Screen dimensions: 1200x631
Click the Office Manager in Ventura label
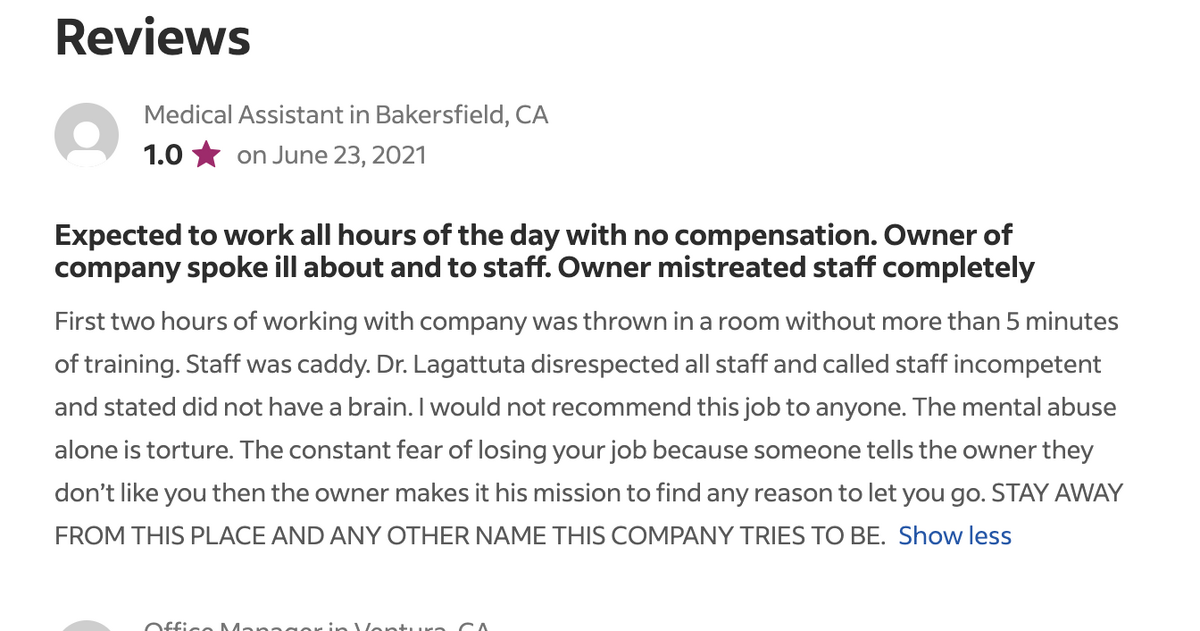pos(317,626)
